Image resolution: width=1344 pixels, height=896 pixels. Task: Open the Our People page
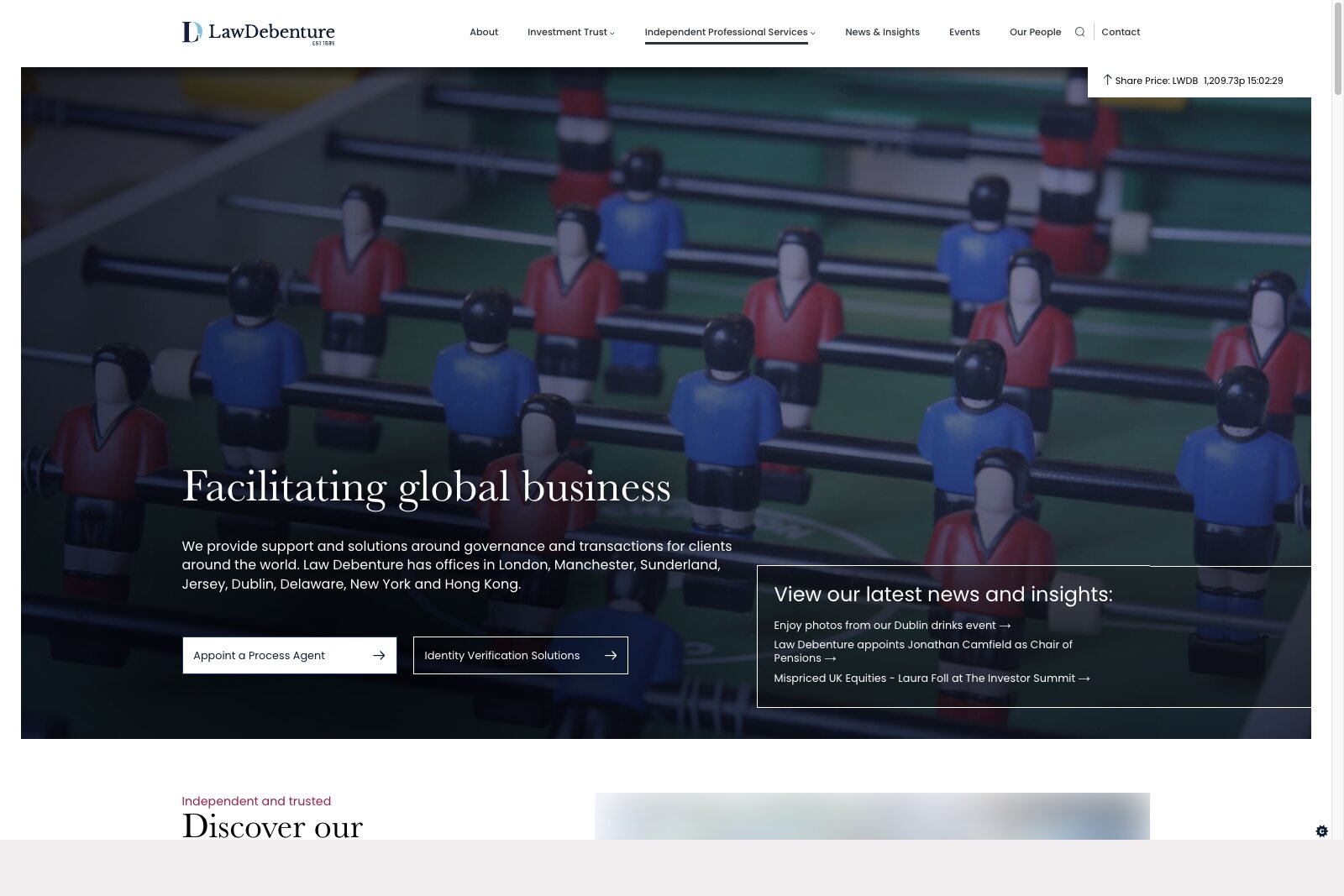coord(1035,32)
